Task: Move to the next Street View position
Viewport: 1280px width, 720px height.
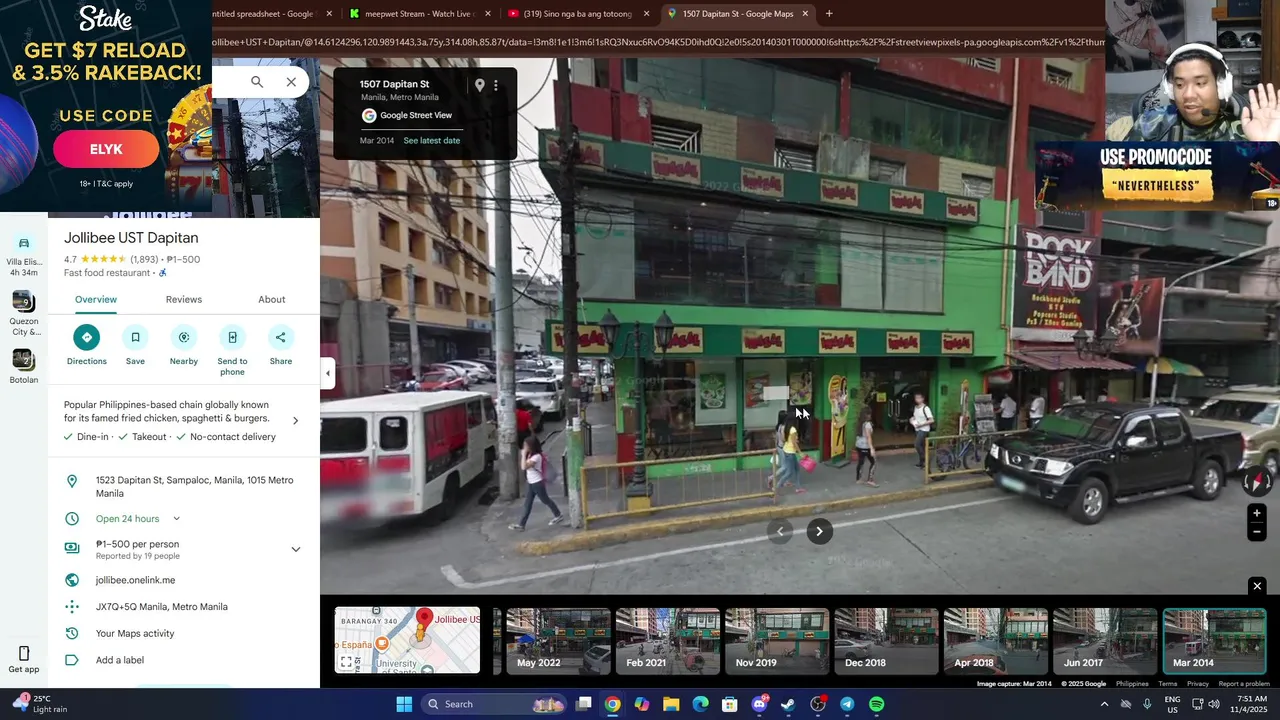Action: pos(819,531)
